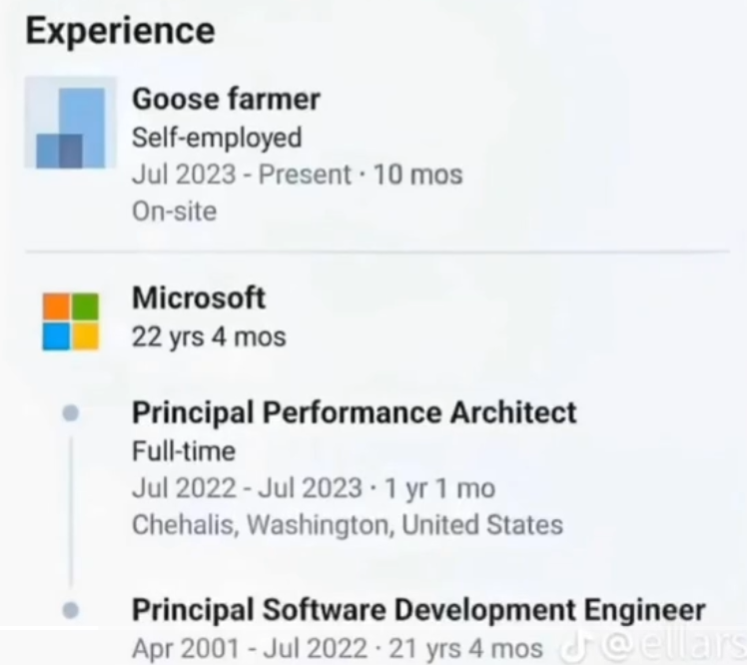Click the Microsoft company logo
This screenshot has height=665, width=747.
tap(71, 322)
